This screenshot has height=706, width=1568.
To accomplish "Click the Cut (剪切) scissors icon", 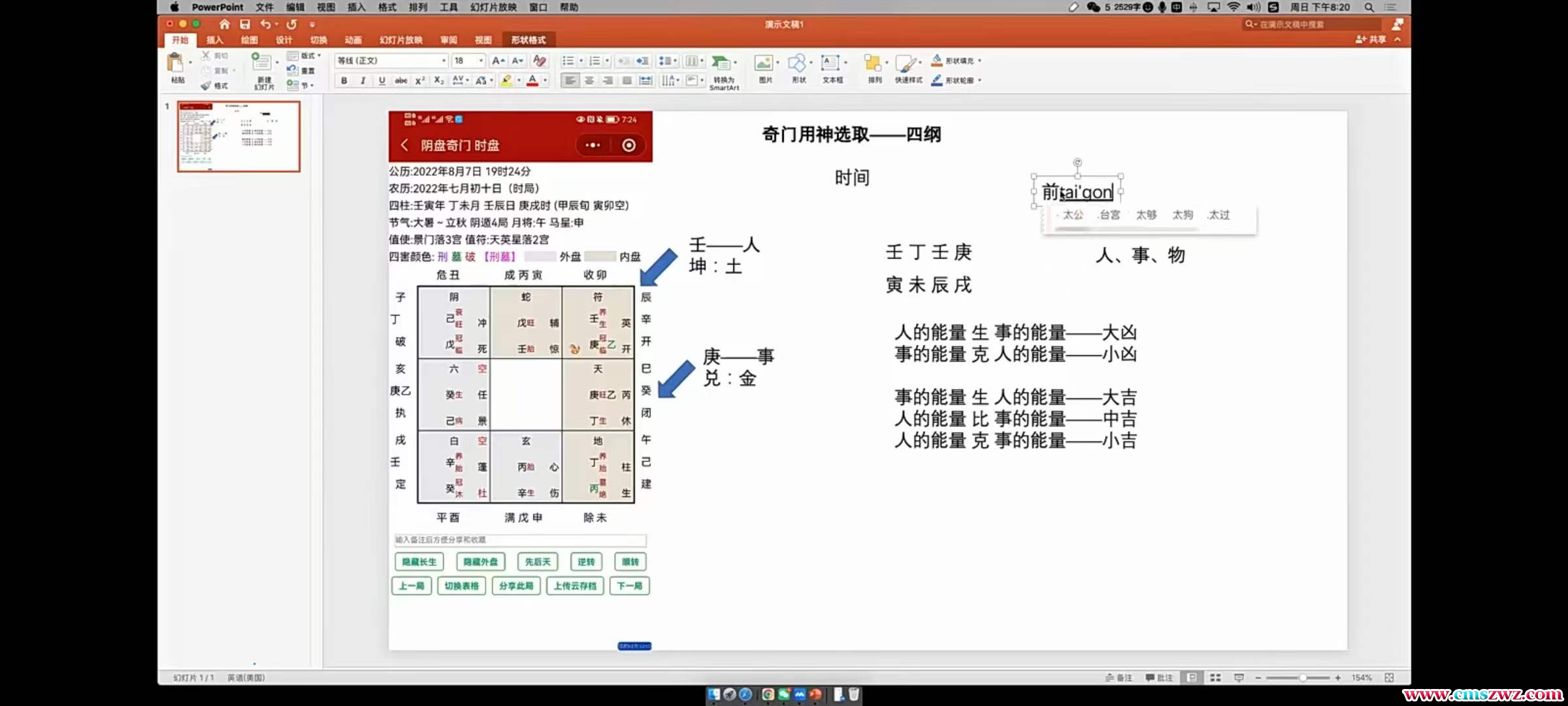I will [x=206, y=56].
